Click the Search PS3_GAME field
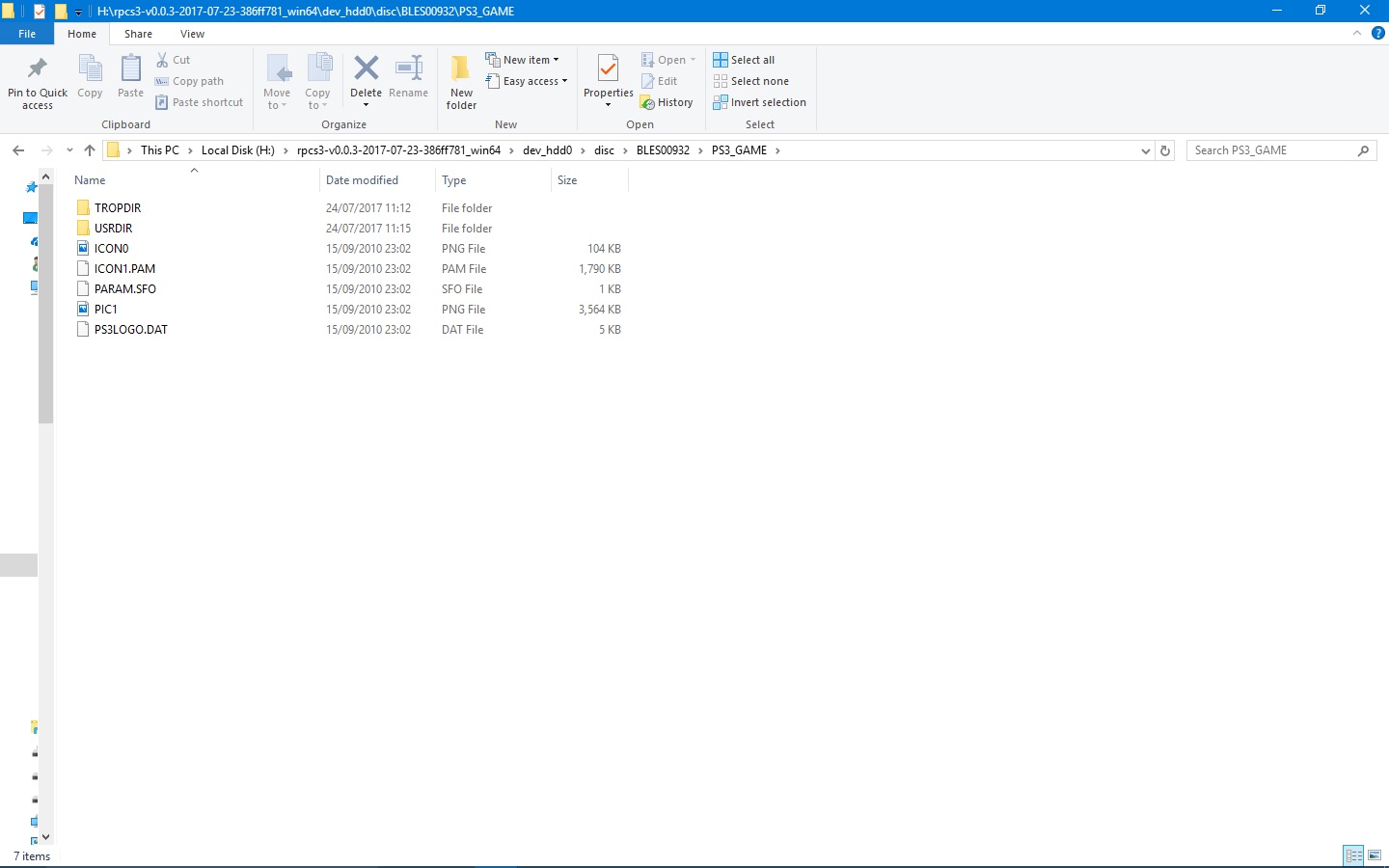The height and width of the screenshot is (868, 1389). click(1271, 150)
